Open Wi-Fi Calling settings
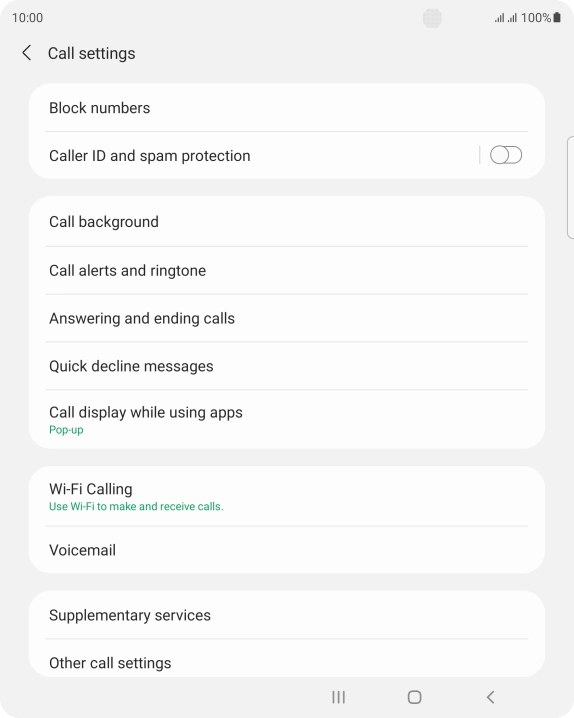 287,496
